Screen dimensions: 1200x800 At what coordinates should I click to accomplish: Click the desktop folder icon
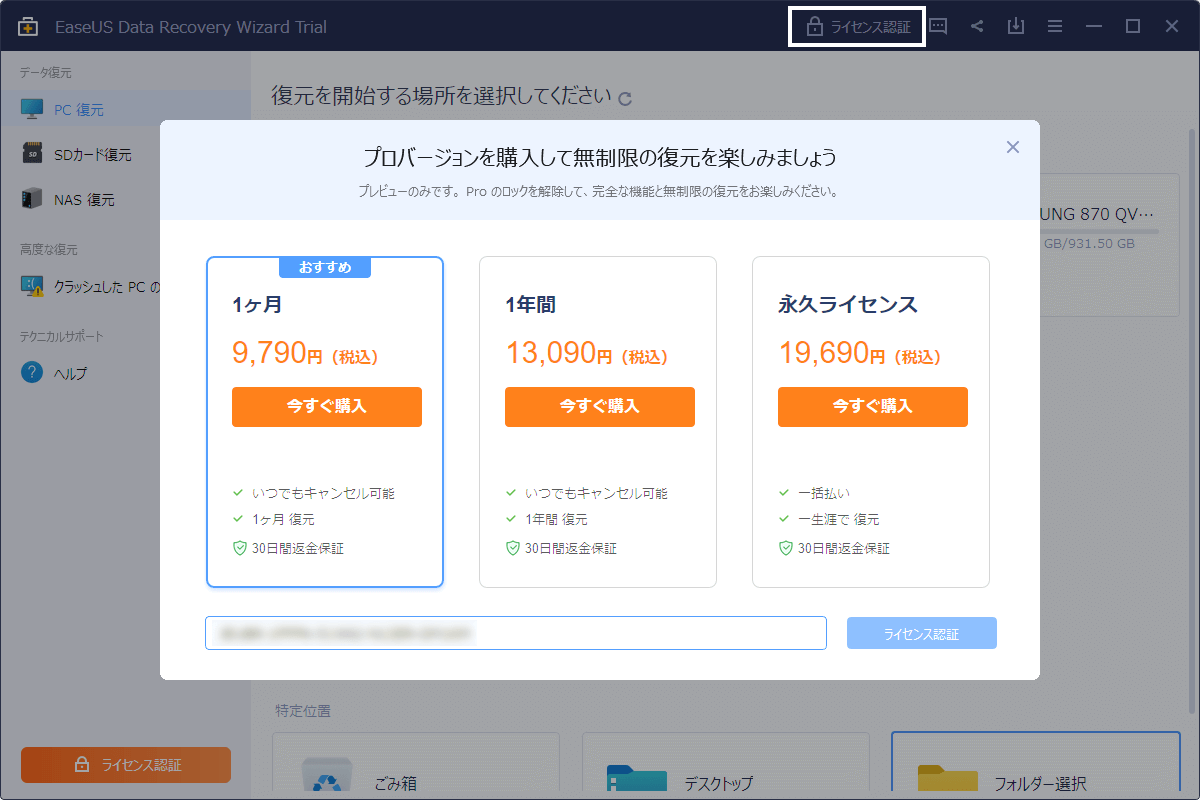pos(637,780)
